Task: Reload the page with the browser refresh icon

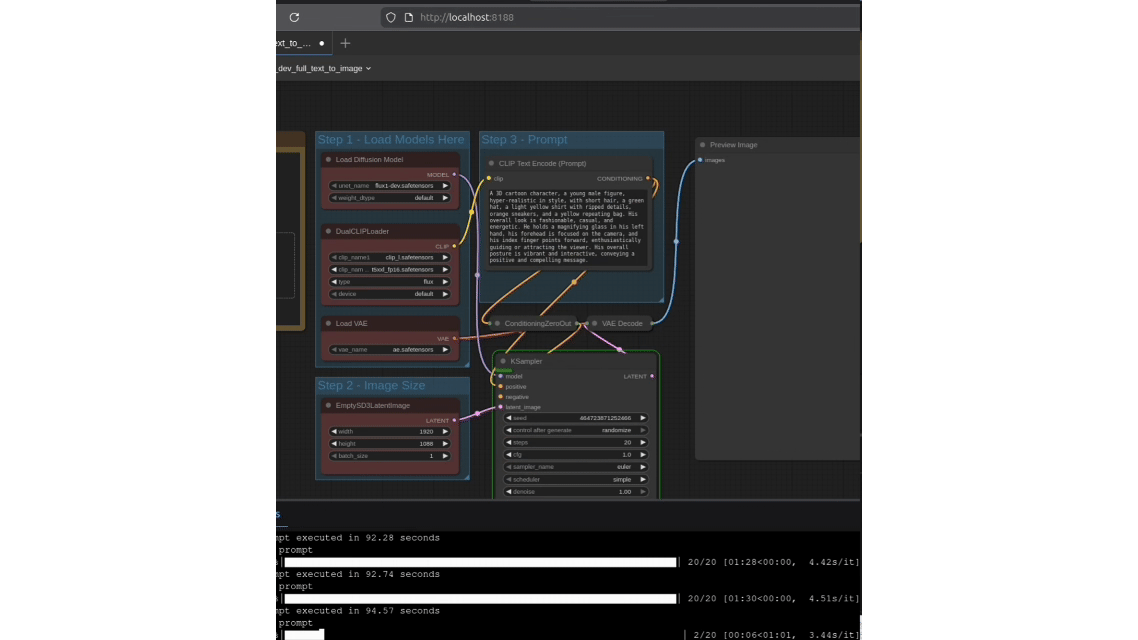Action: coord(294,17)
